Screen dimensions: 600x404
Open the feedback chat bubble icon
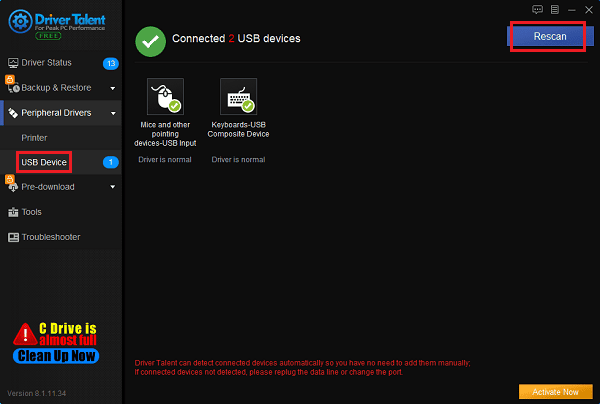537,10
